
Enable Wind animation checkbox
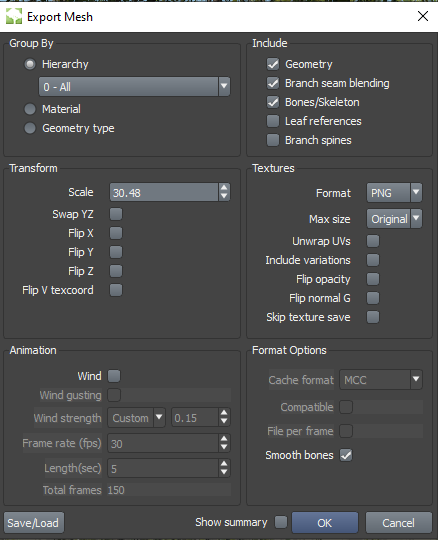pos(114,376)
